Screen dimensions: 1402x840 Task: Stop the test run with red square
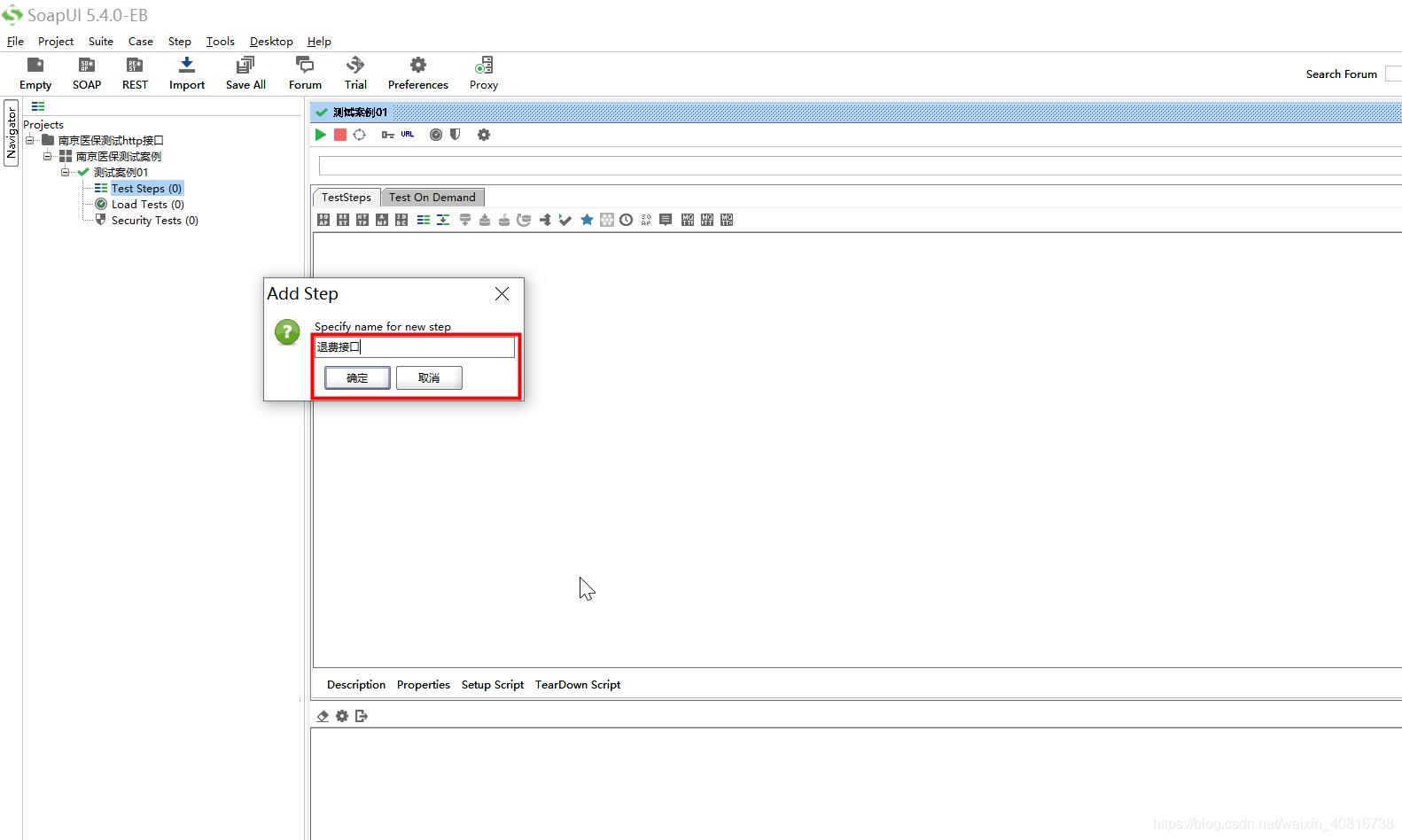click(340, 135)
